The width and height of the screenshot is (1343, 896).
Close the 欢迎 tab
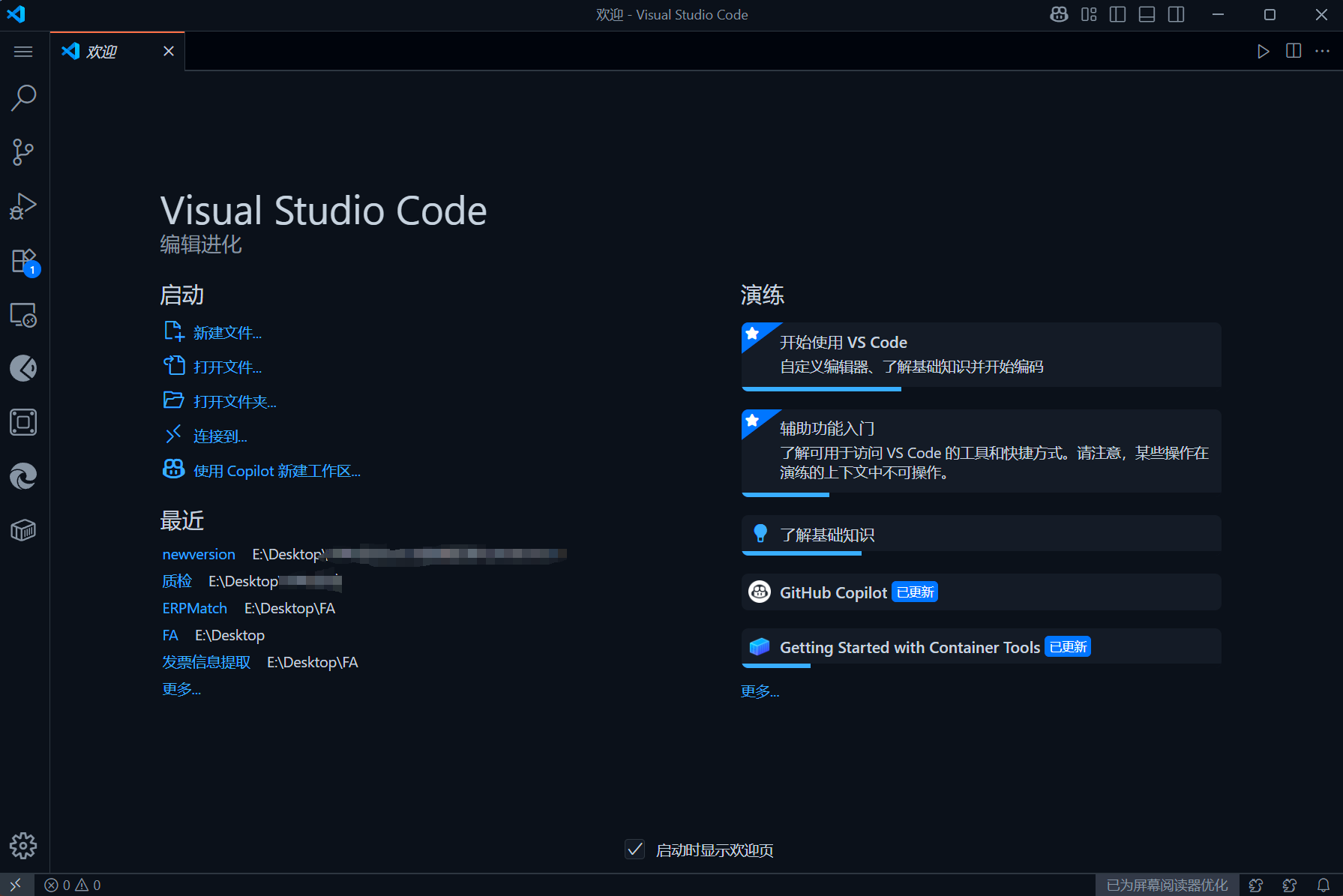[169, 51]
